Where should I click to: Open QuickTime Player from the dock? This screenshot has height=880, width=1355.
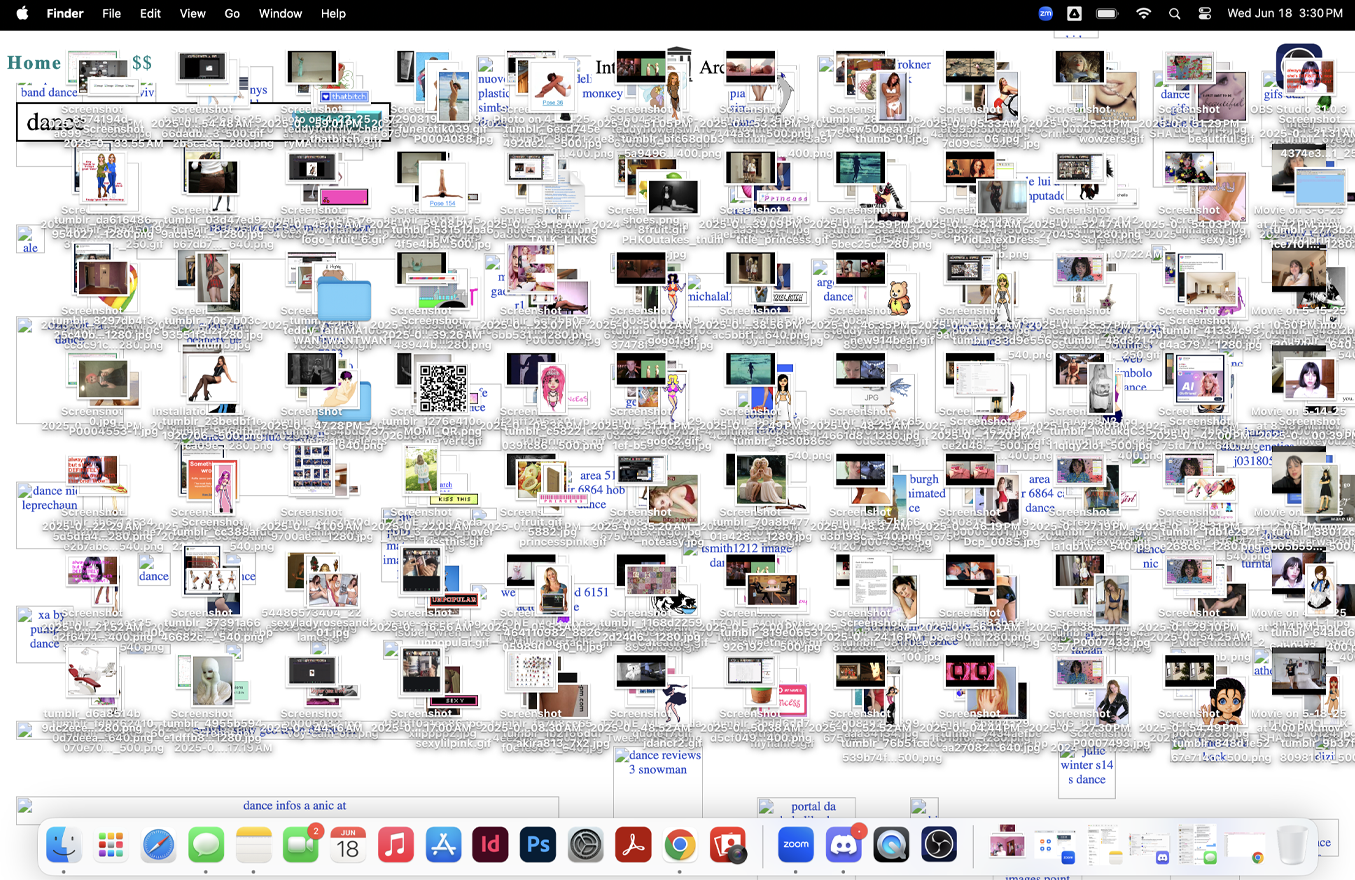(891, 846)
